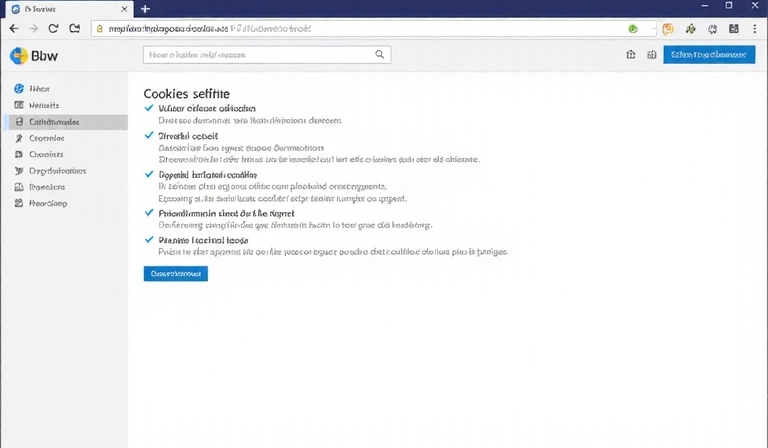
Task: Click the blue button below the cookie options
Action: [x=175, y=274]
